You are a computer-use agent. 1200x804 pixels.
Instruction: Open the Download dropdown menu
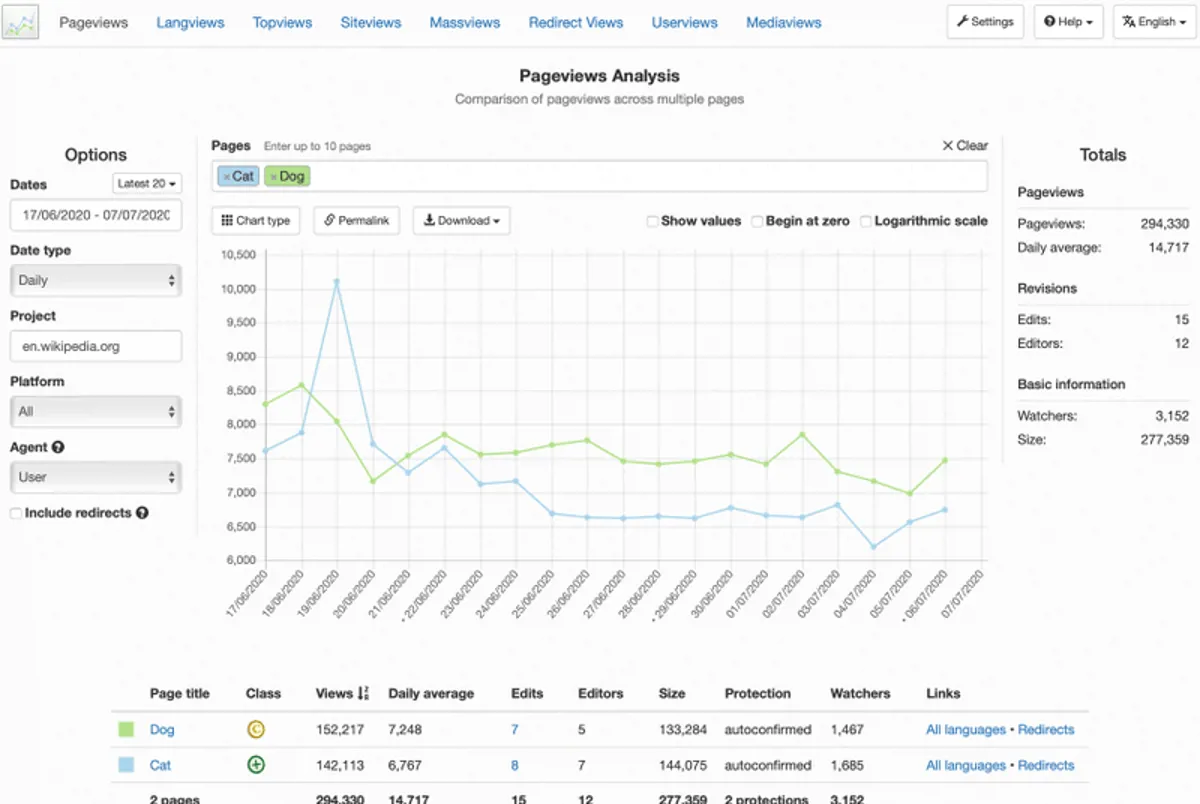pyautogui.click(x=461, y=221)
